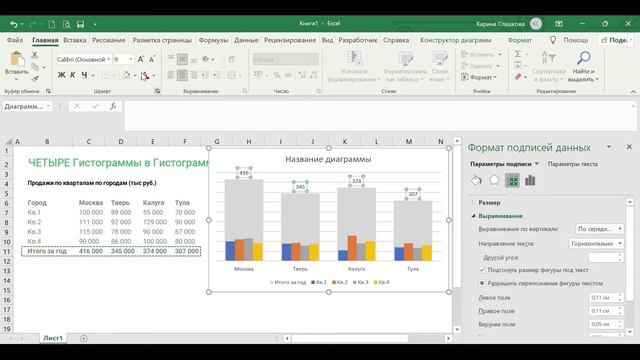Click the Undo arrow in title bar

(13, 24)
